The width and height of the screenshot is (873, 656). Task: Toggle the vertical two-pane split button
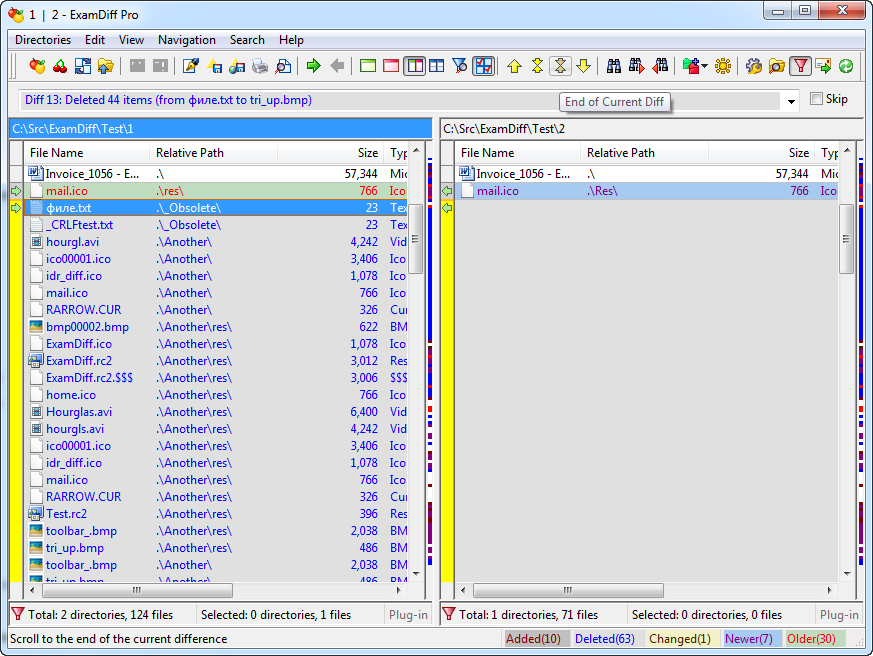tap(415, 66)
